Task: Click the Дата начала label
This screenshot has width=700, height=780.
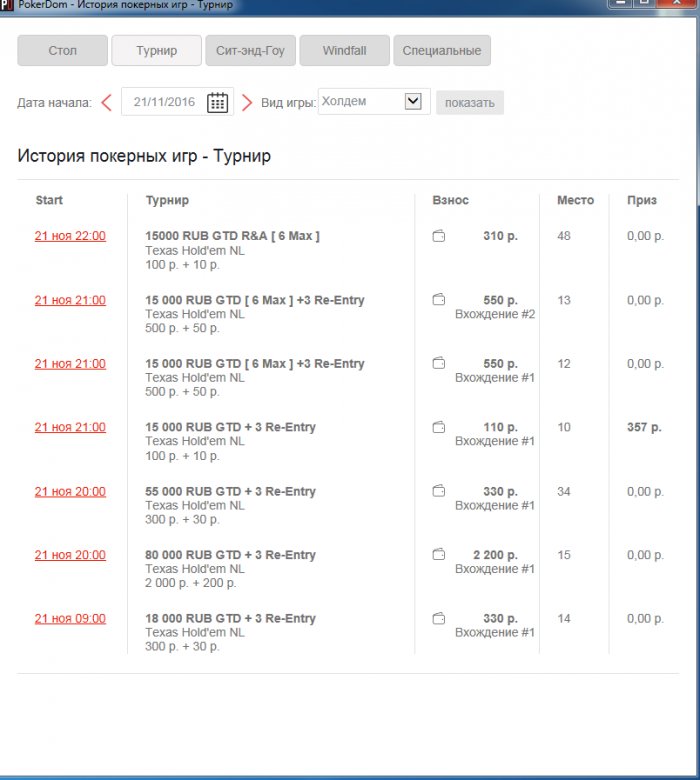Action: point(55,102)
